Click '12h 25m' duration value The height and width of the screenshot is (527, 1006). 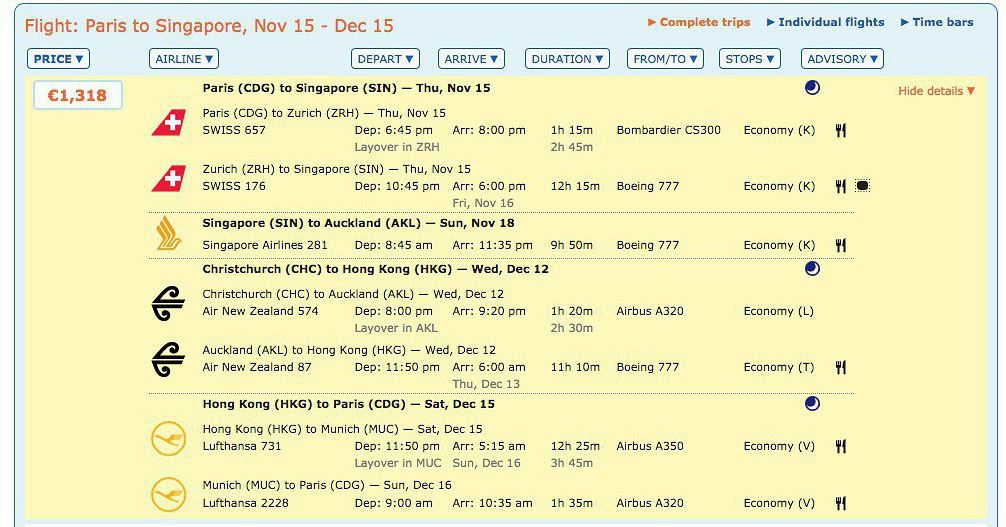[575, 446]
